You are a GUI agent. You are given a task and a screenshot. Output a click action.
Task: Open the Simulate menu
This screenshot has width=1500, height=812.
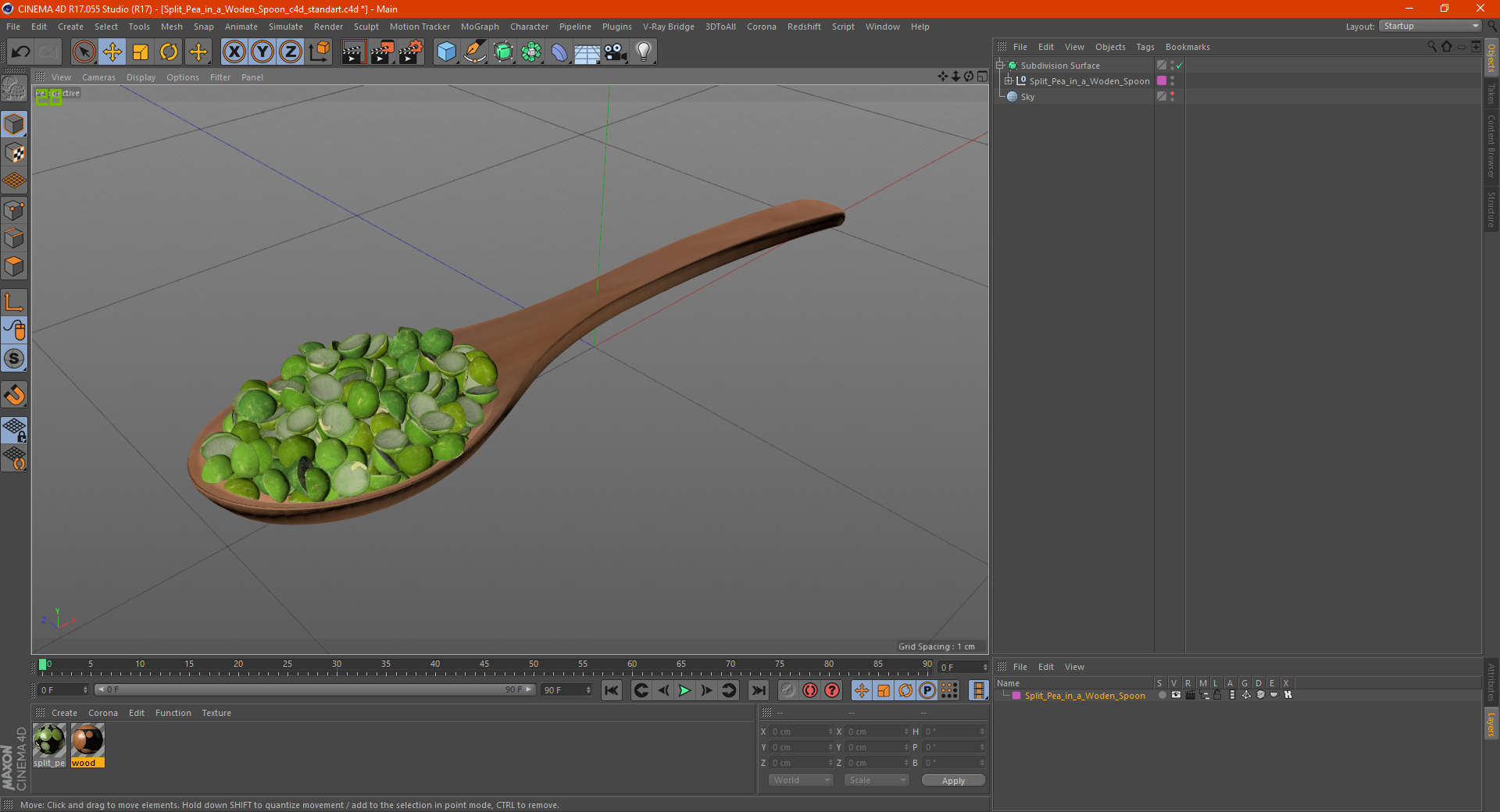coord(286,27)
